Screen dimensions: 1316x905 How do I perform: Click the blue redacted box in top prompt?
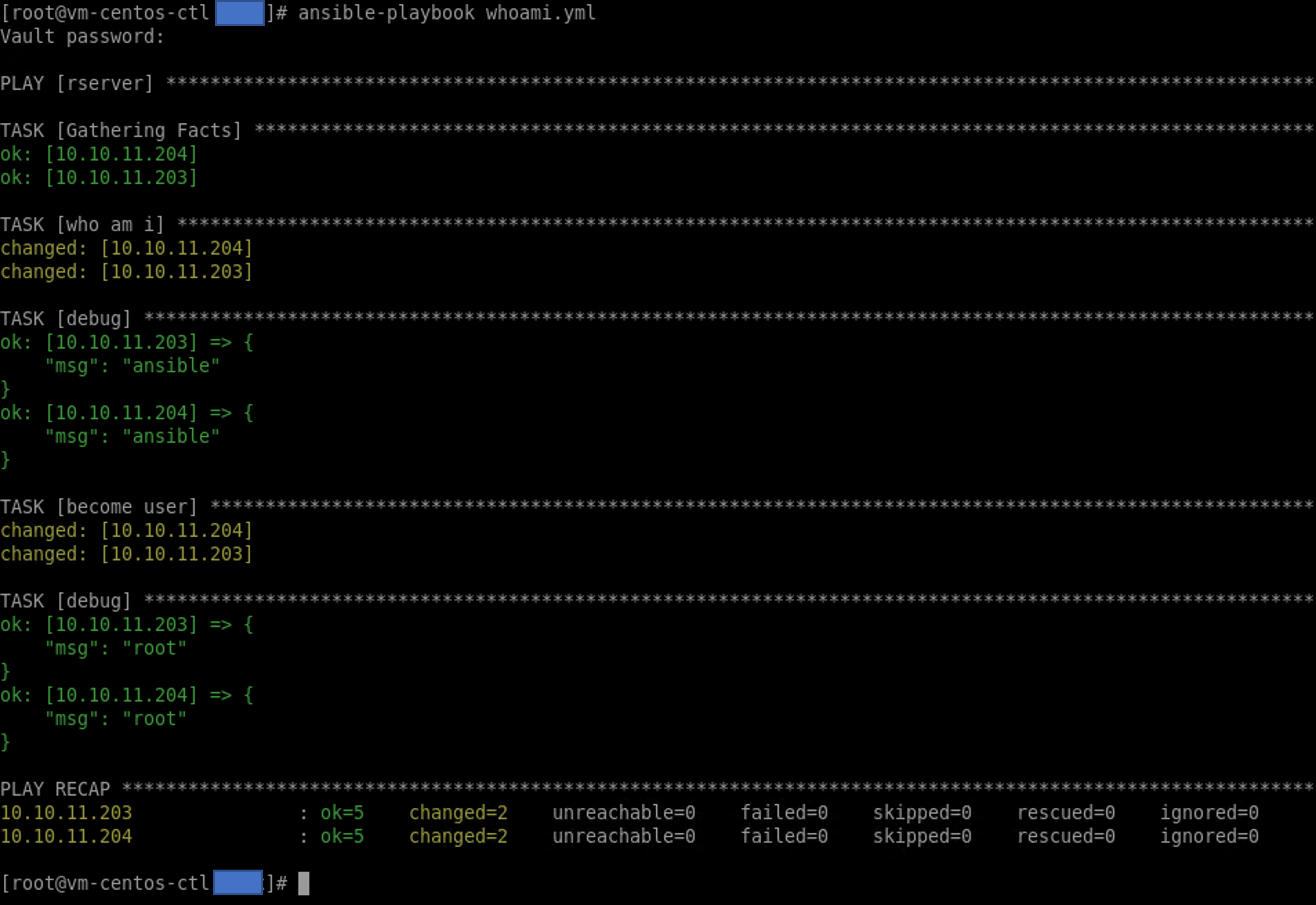coord(239,12)
